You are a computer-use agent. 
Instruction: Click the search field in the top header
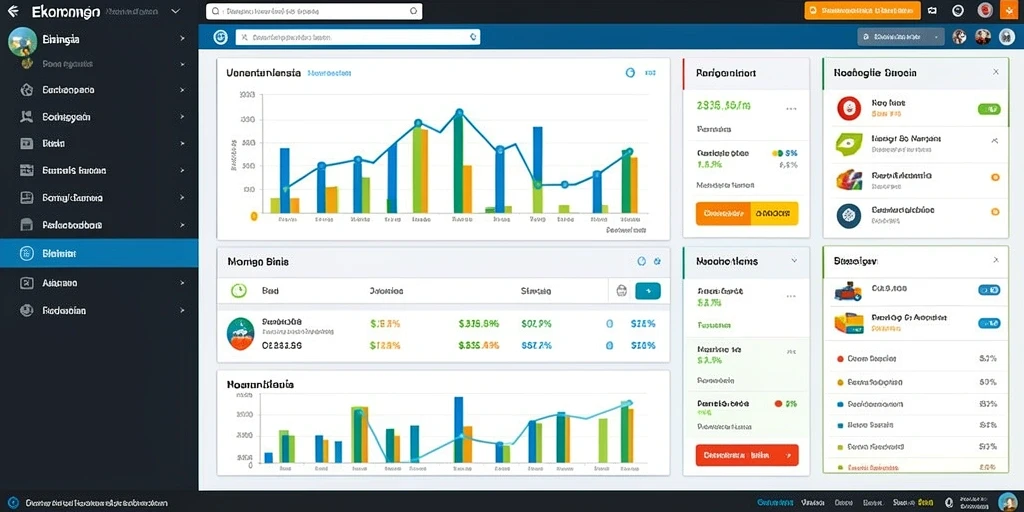point(314,11)
